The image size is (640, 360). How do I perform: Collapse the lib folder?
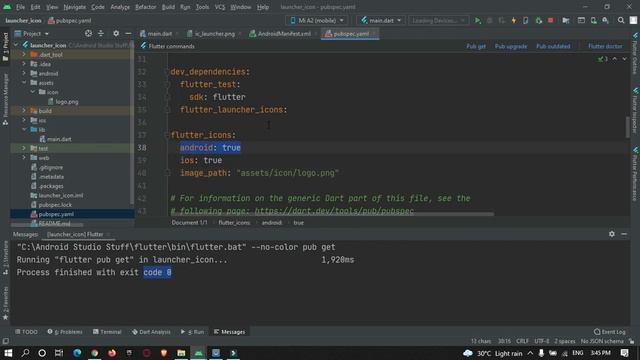coord(24,129)
